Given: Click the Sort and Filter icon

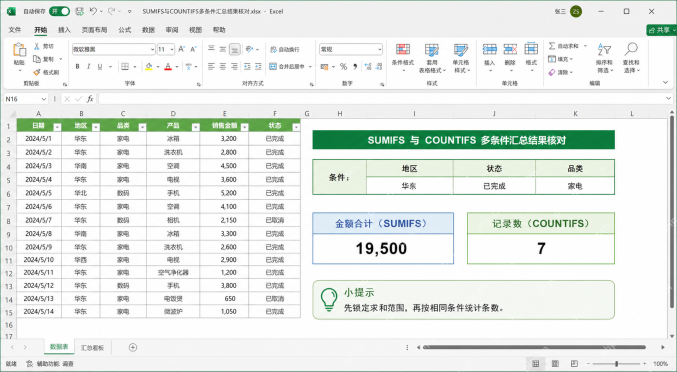Looking at the screenshot, I should [604, 50].
